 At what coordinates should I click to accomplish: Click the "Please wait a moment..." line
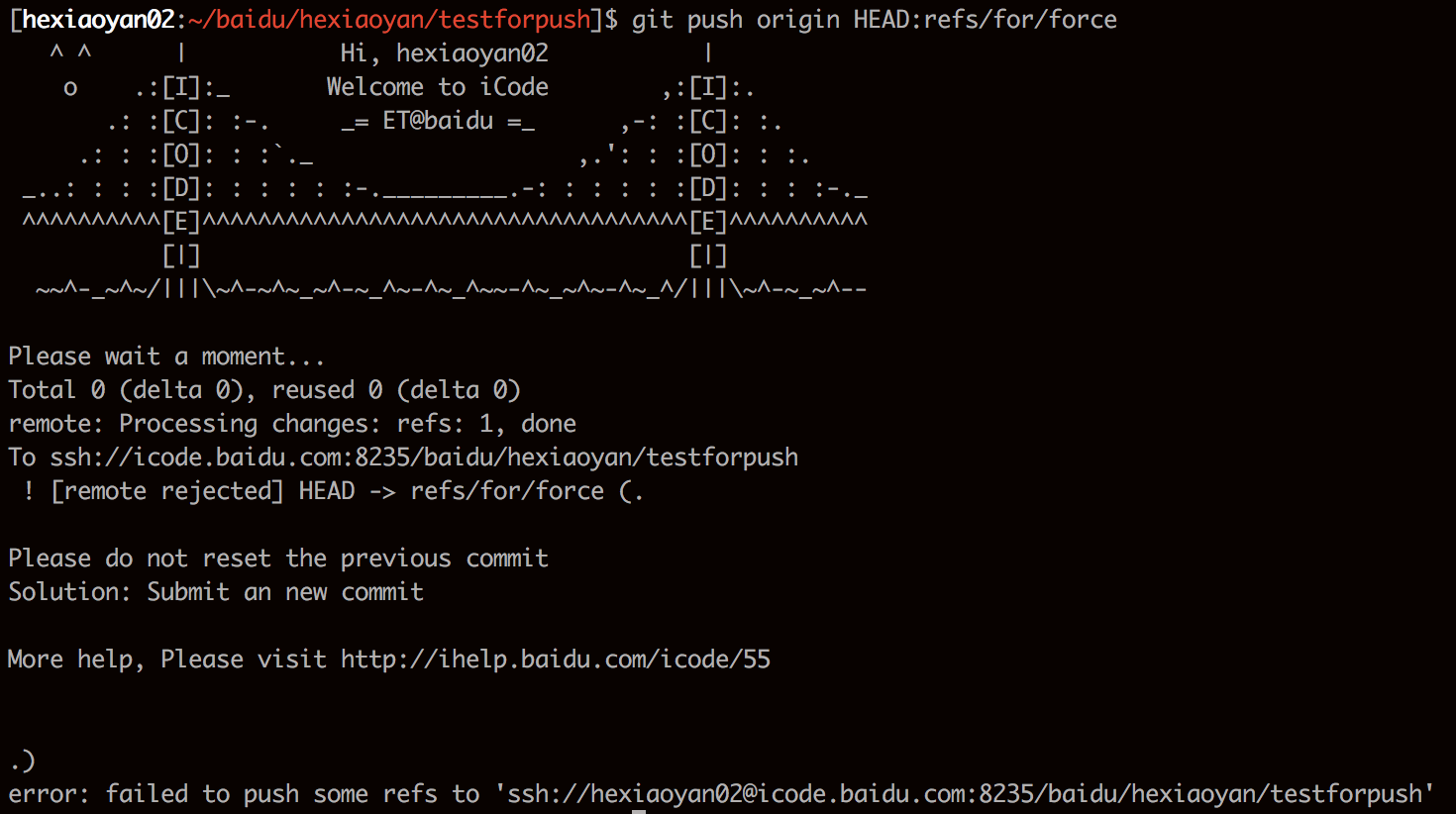166,356
